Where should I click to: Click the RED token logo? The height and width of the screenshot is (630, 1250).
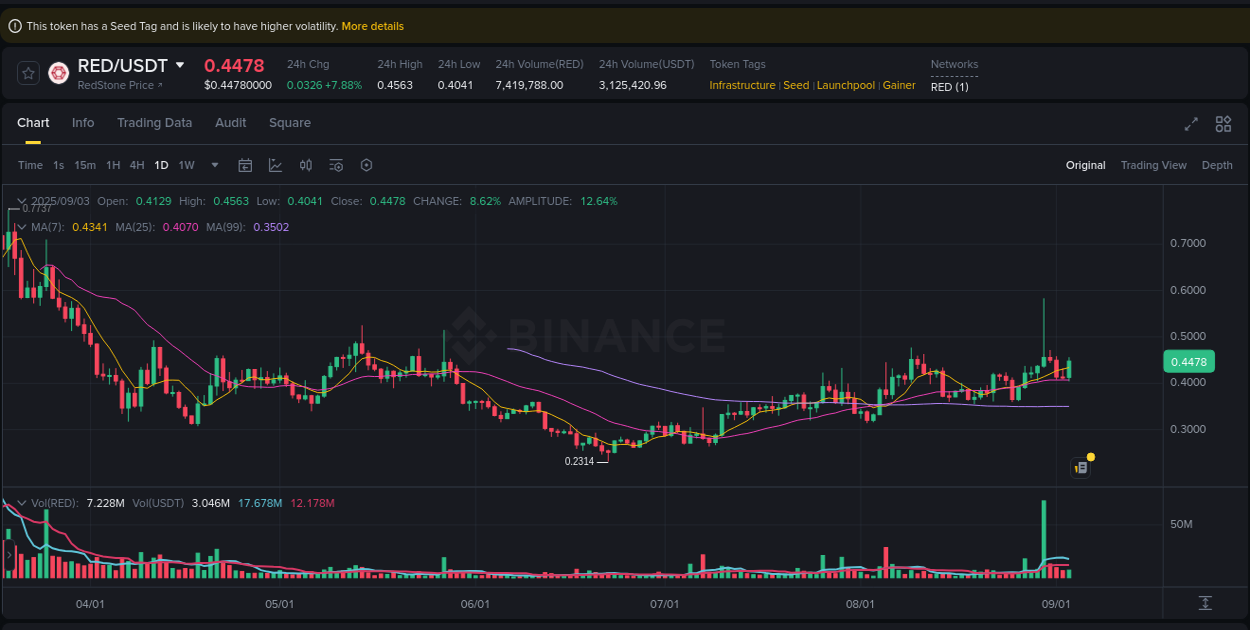tap(58, 74)
